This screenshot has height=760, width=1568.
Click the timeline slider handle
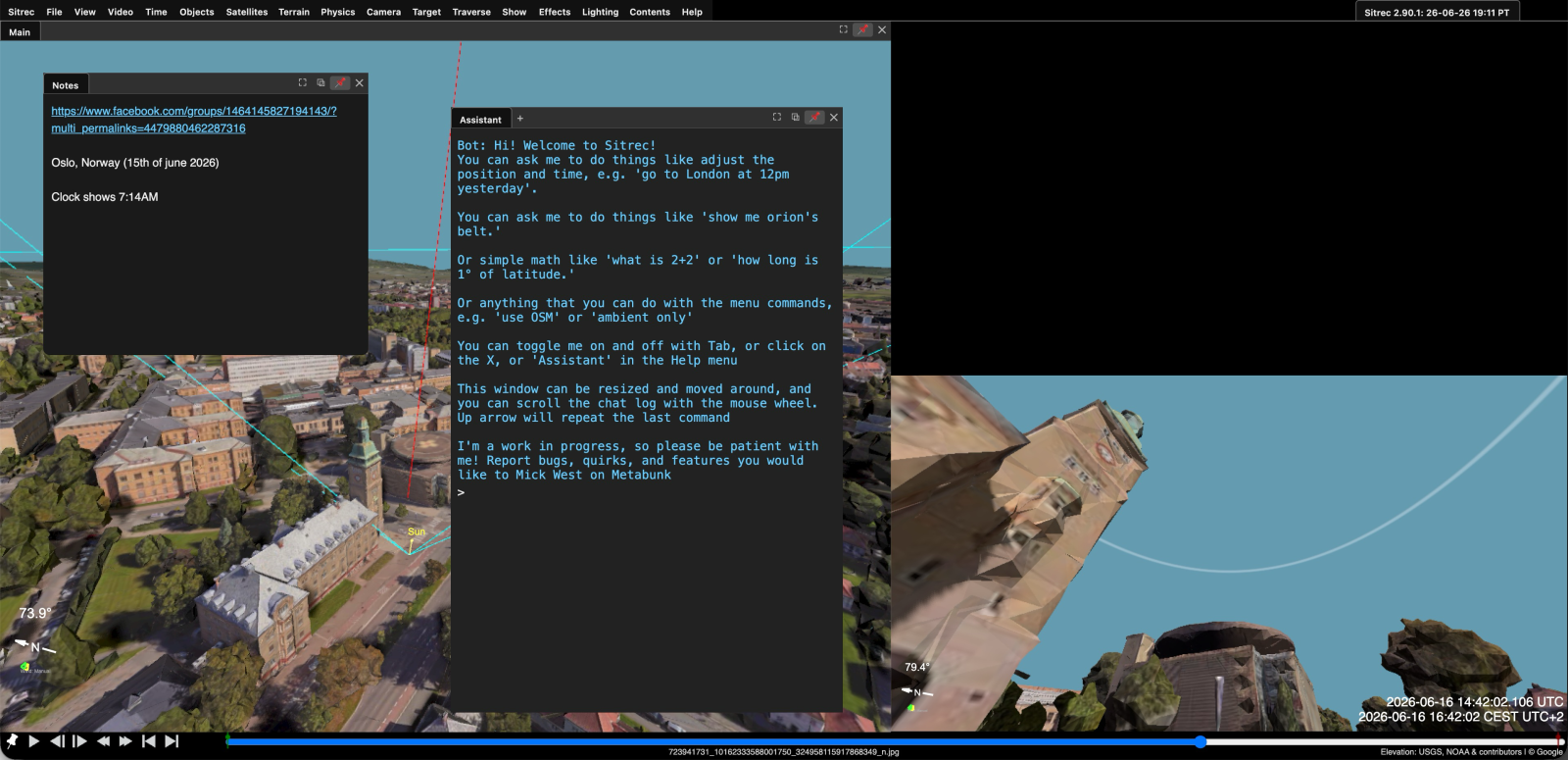pos(1200,742)
